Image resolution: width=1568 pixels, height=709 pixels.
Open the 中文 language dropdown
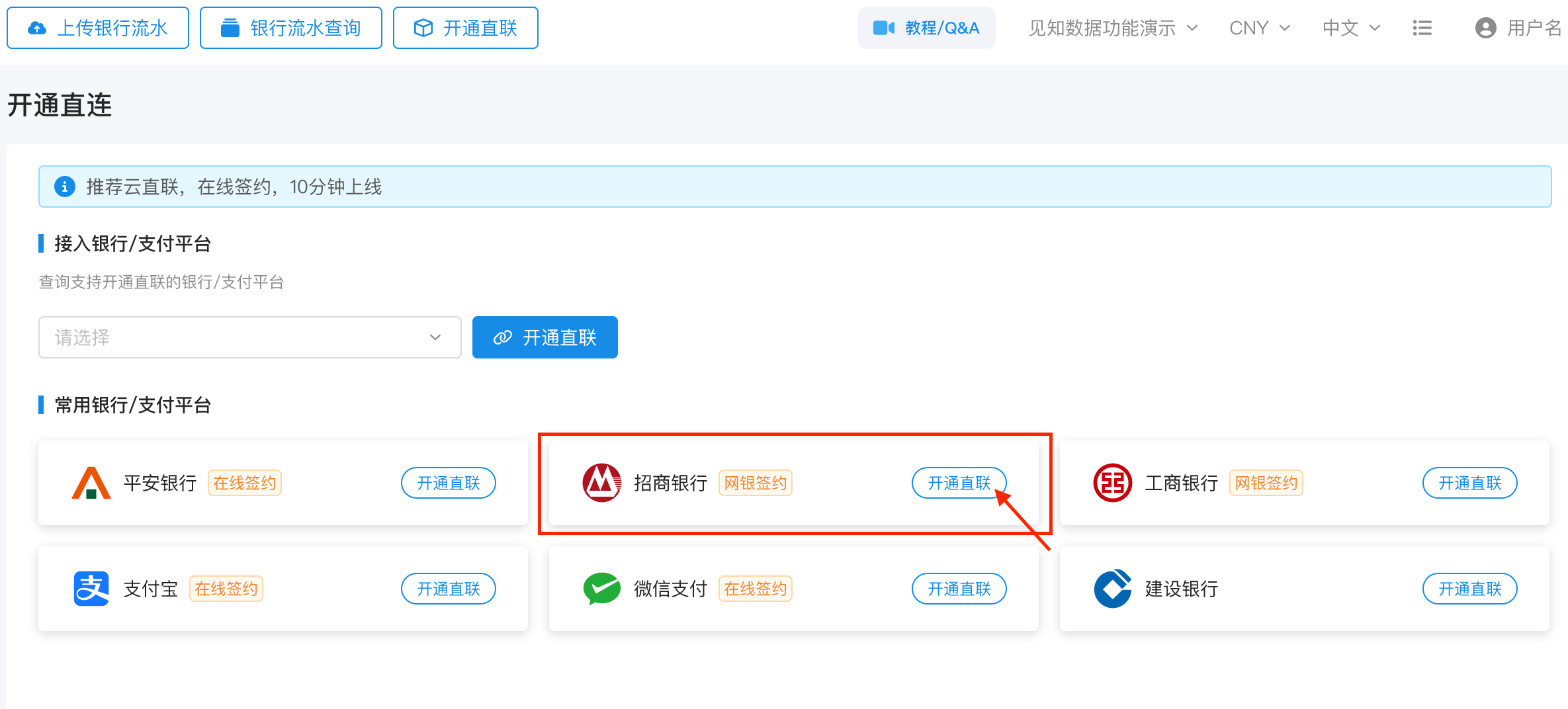point(1351,28)
